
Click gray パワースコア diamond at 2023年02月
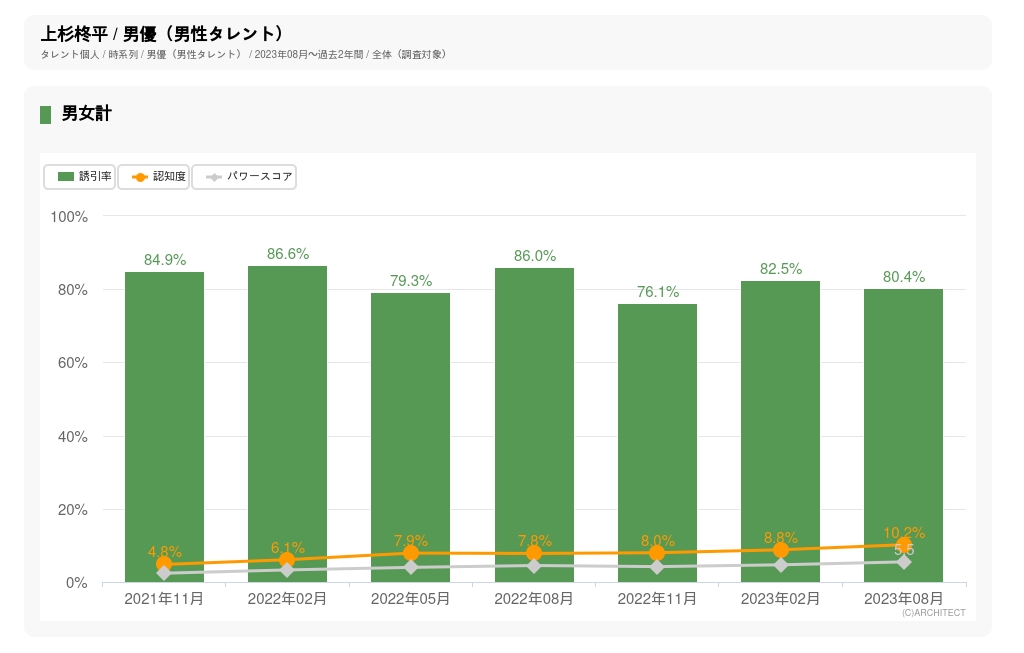pyautogui.click(x=780, y=565)
